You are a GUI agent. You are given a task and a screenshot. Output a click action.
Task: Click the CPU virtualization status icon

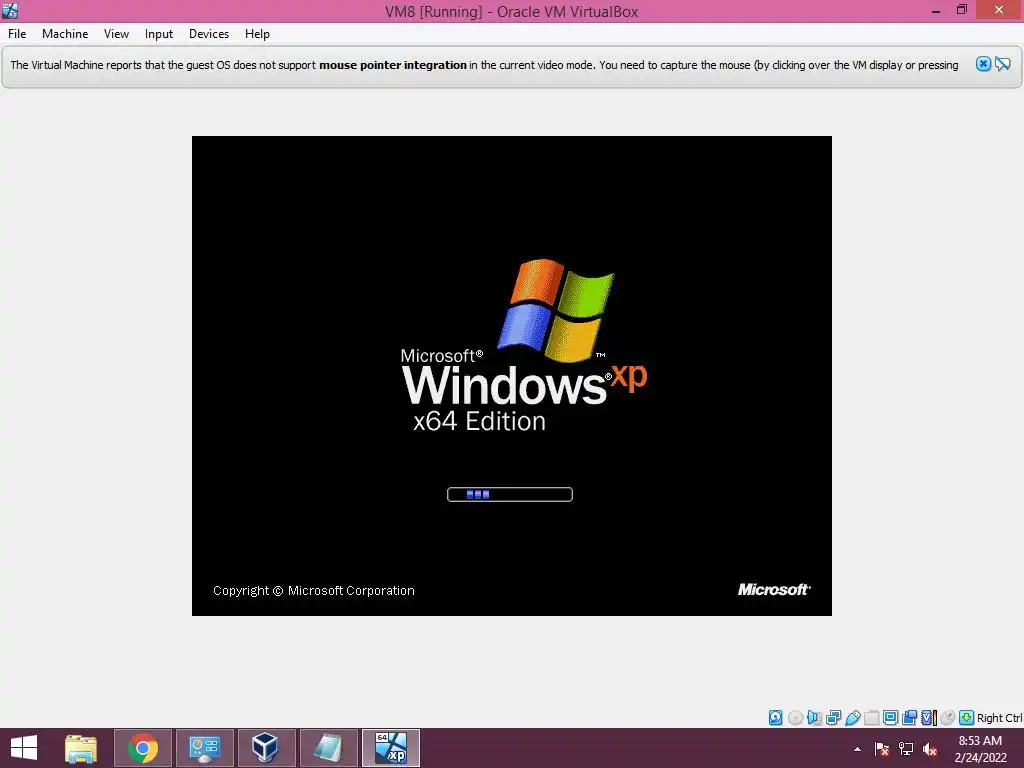tap(929, 718)
